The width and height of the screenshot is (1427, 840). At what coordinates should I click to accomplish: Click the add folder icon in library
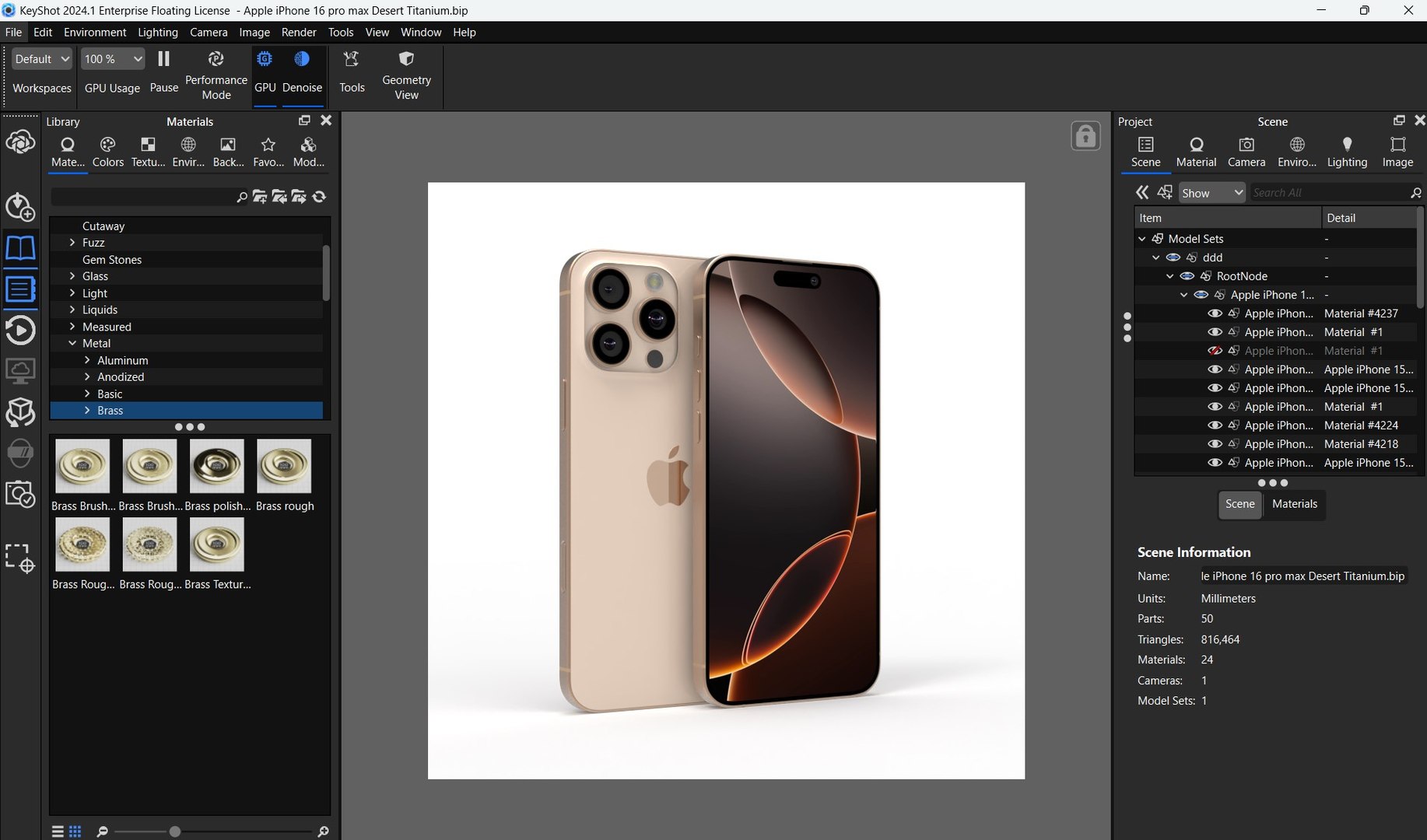[260, 197]
